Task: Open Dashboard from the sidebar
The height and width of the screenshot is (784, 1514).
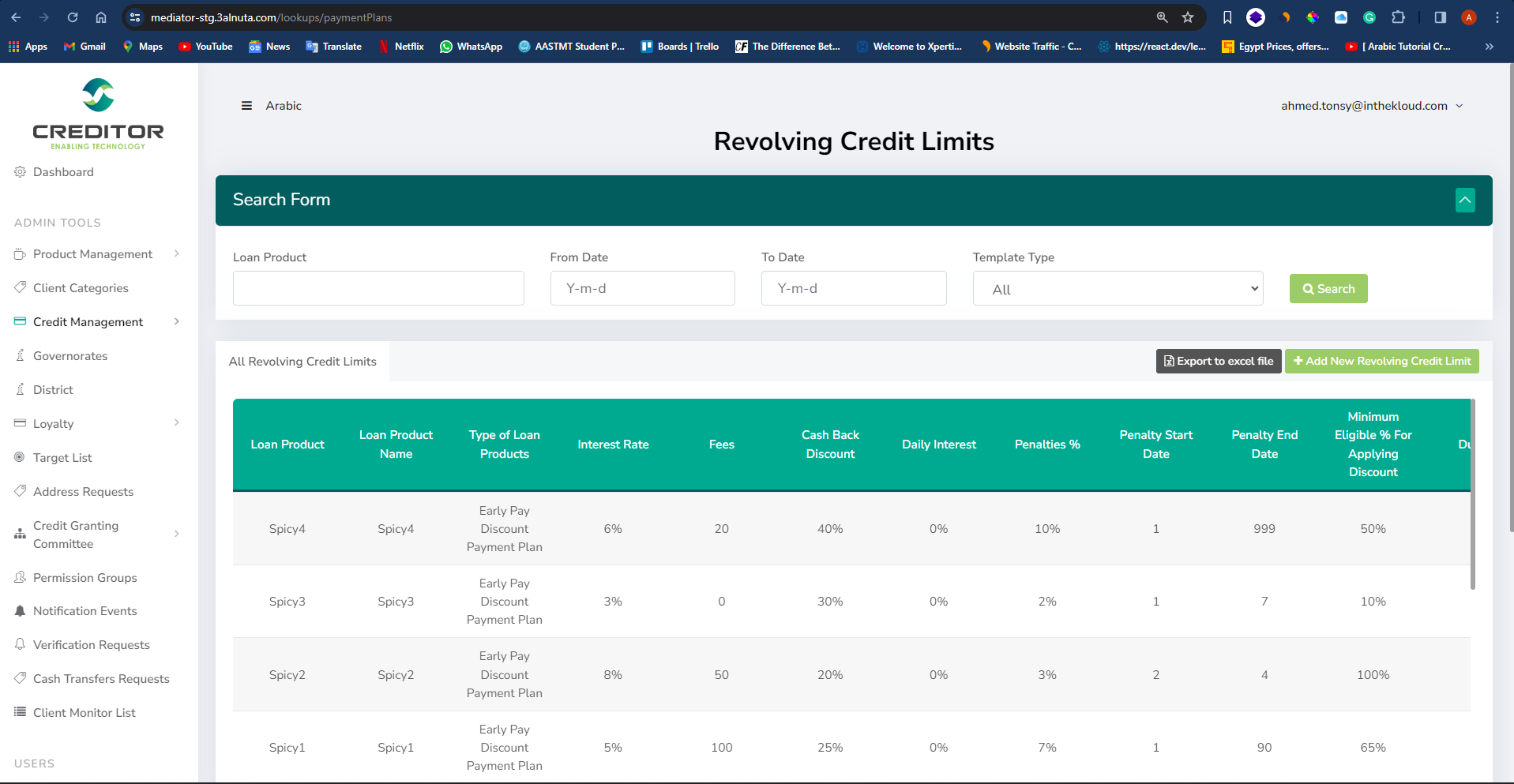Action: click(x=63, y=172)
